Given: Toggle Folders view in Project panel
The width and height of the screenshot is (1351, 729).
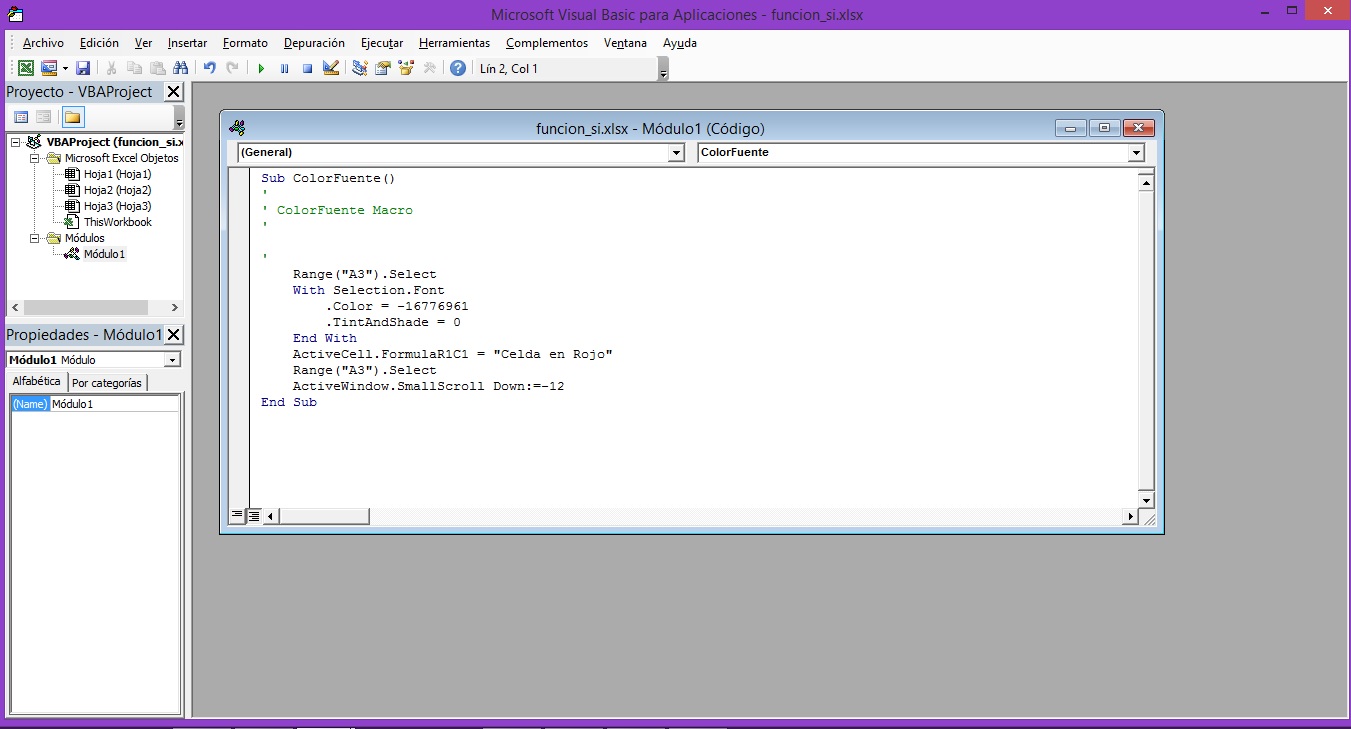Looking at the screenshot, I should click(73, 117).
